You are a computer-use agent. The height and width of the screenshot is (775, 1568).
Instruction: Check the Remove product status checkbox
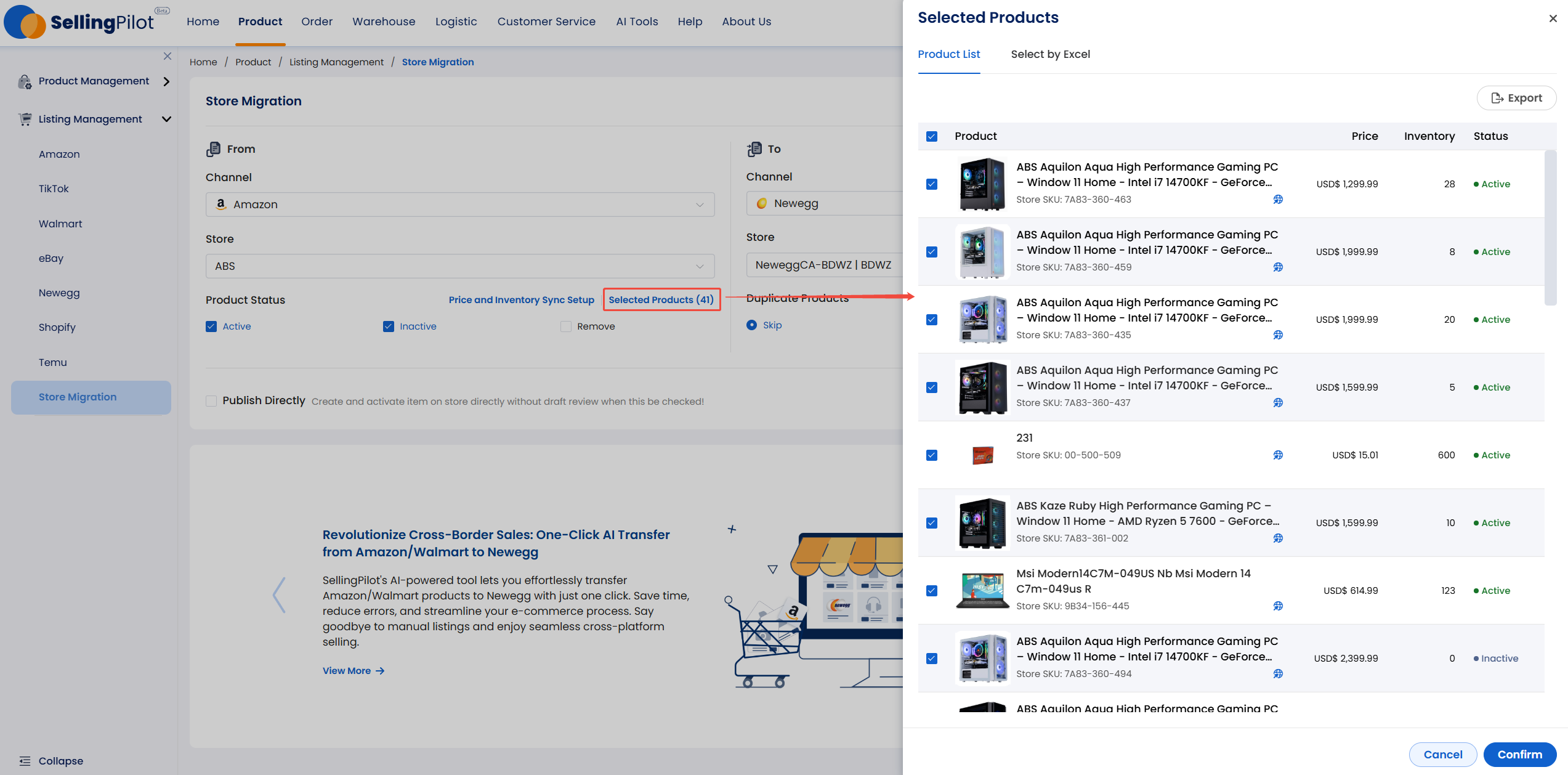pos(566,327)
